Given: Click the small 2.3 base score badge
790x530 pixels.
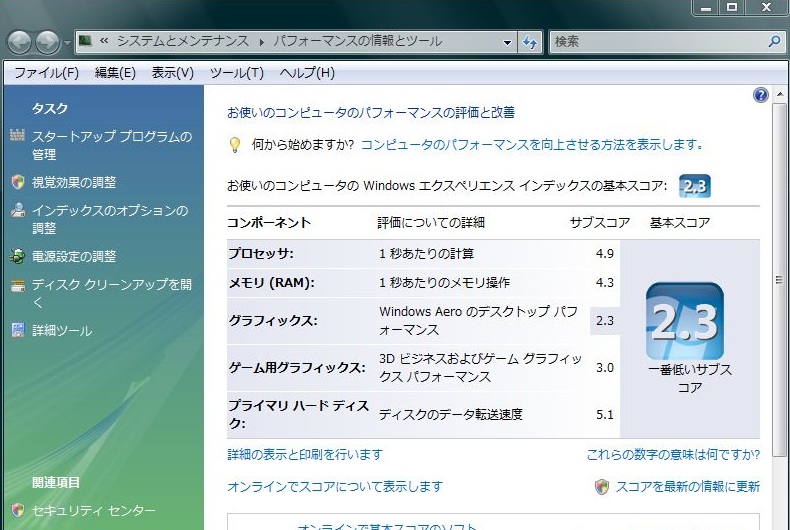Looking at the screenshot, I should [x=694, y=186].
